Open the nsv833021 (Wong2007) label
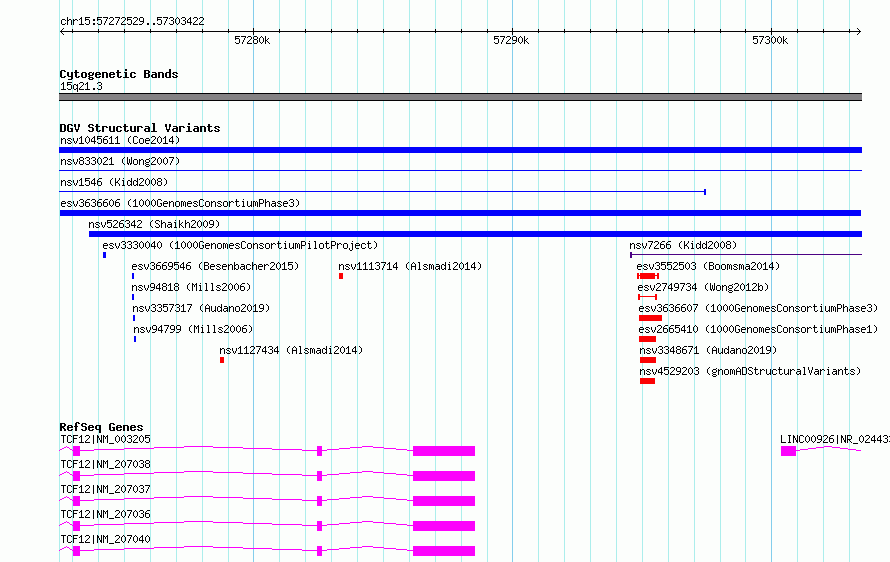The image size is (890, 562). (x=120, y=161)
